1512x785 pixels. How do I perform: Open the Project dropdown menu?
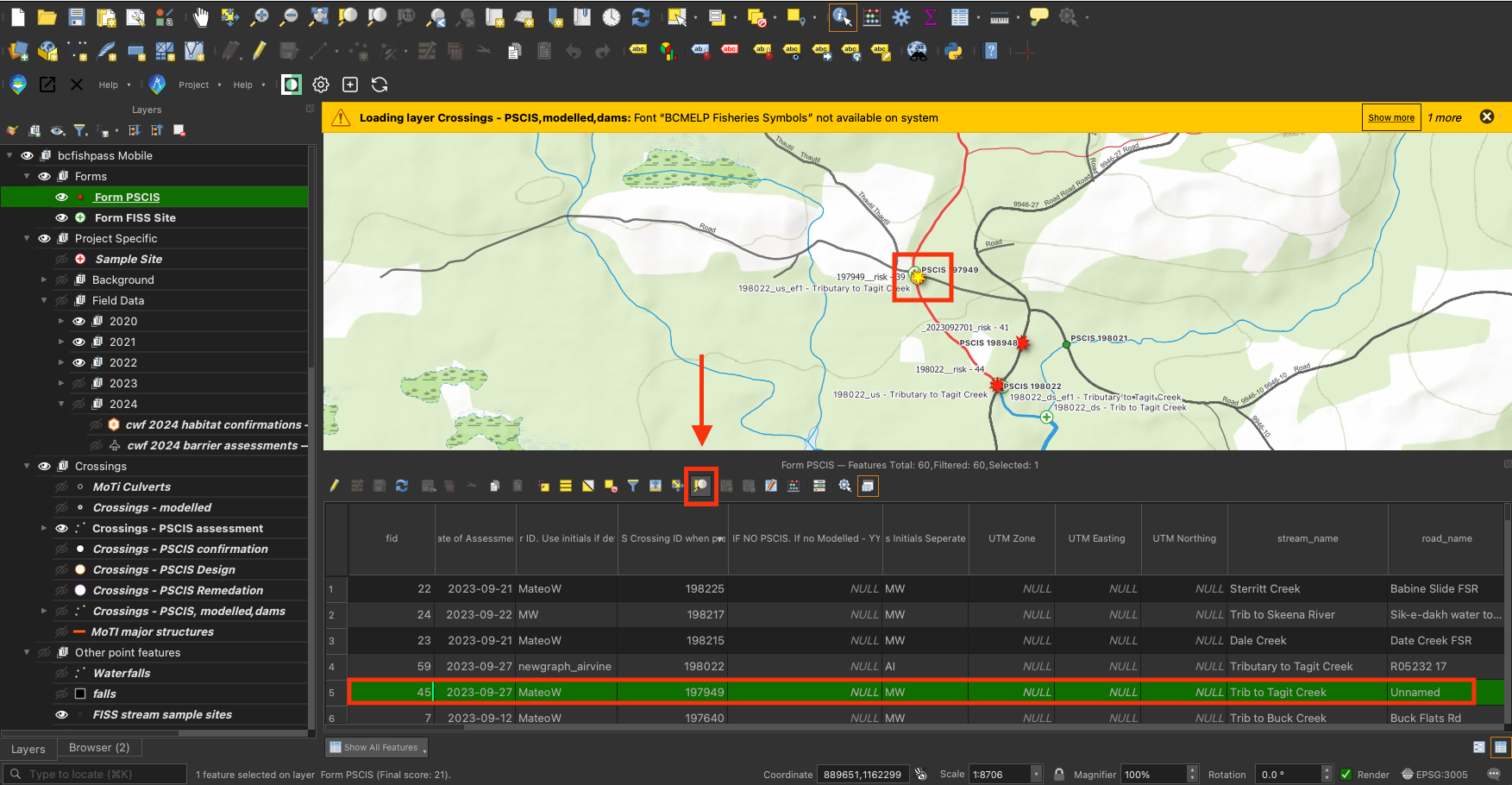199,85
